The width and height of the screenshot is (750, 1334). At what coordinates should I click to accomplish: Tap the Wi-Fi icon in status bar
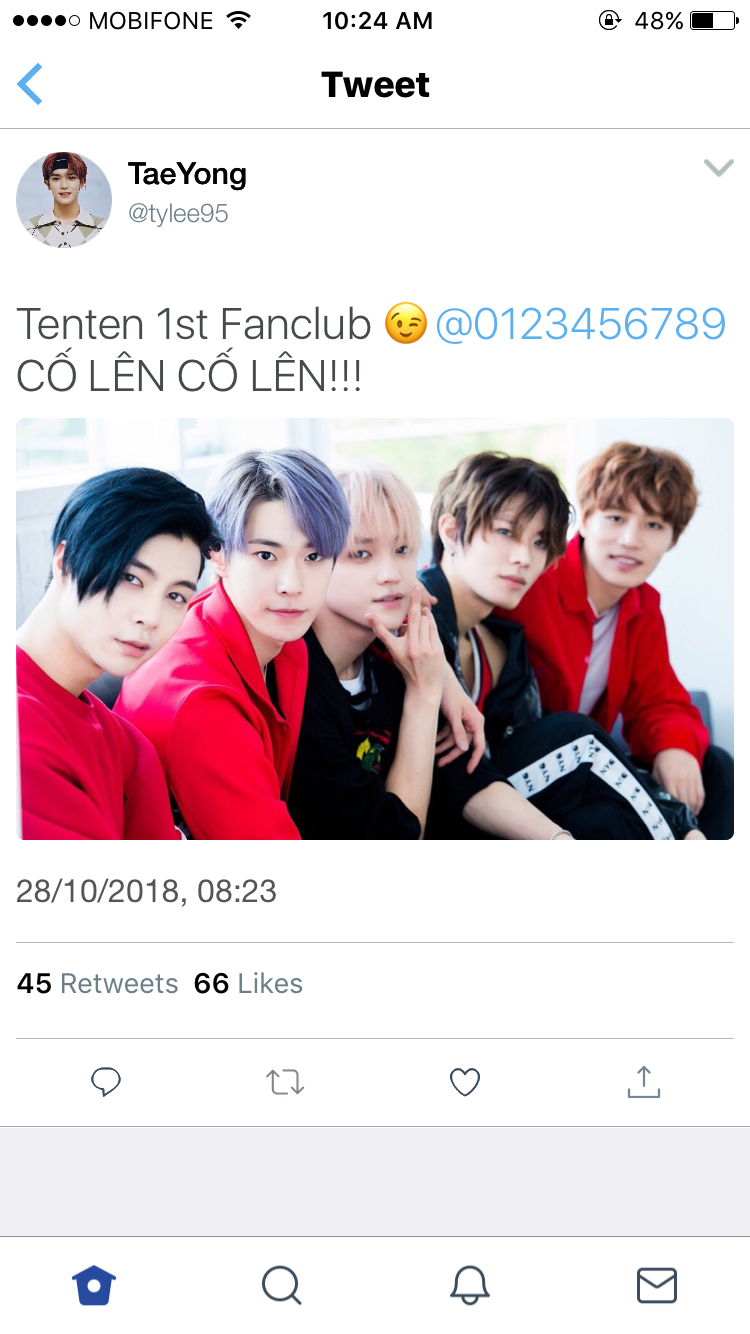tap(238, 20)
